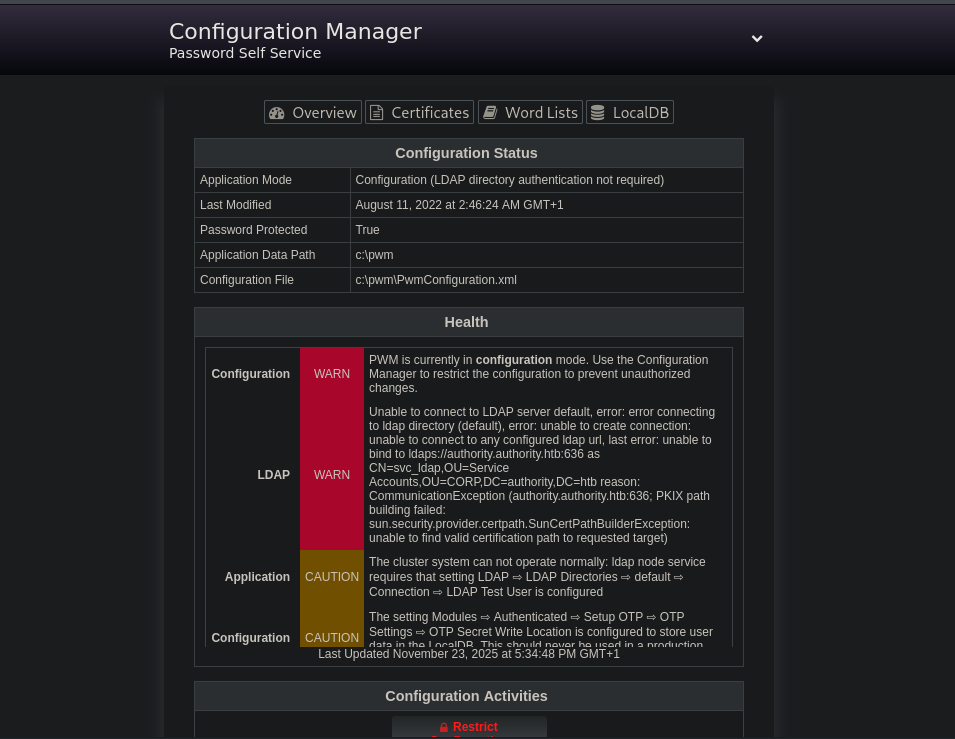Click the CAUTION badge for Application
955x739 pixels.
[332, 577]
